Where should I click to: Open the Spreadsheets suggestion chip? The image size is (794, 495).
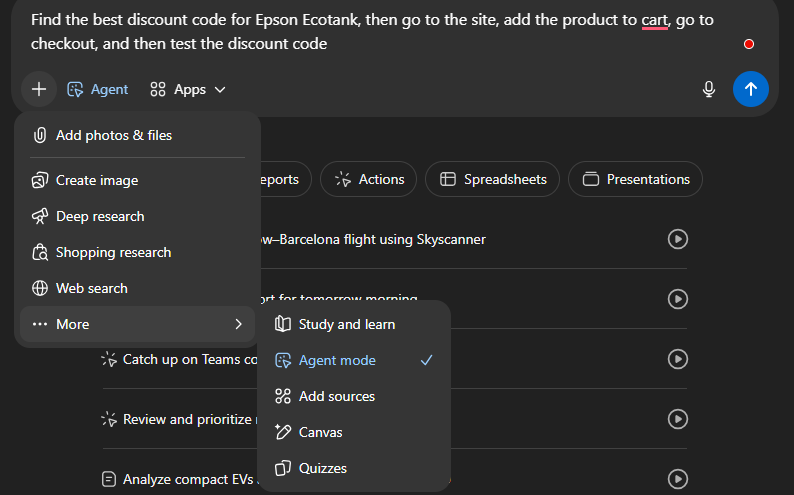(x=492, y=179)
